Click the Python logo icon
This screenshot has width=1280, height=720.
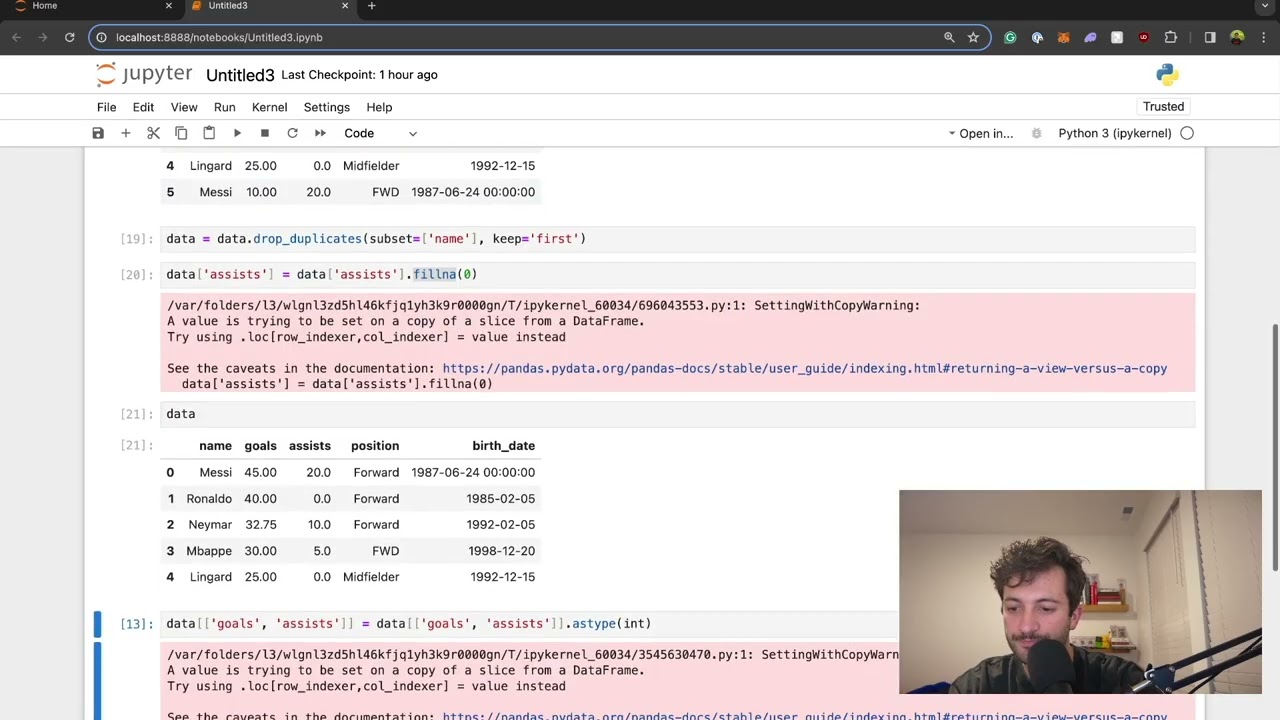click(x=1167, y=75)
